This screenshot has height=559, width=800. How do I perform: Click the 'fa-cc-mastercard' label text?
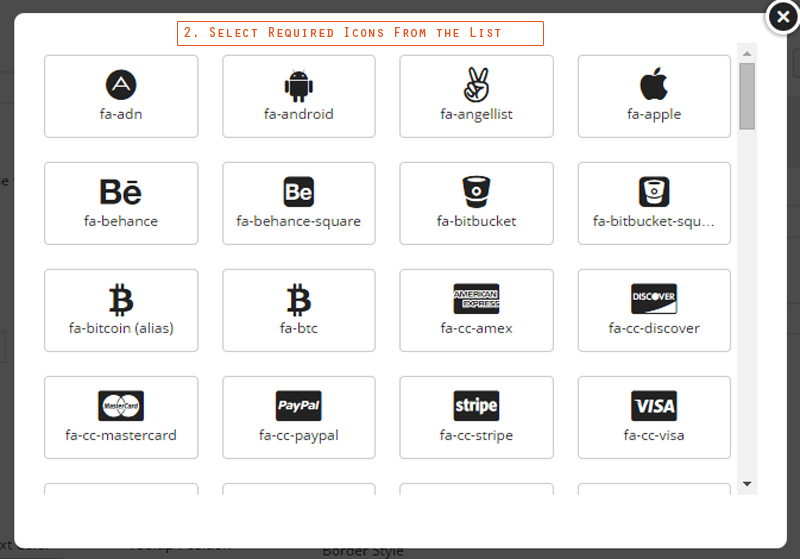pyautogui.click(x=121, y=435)
